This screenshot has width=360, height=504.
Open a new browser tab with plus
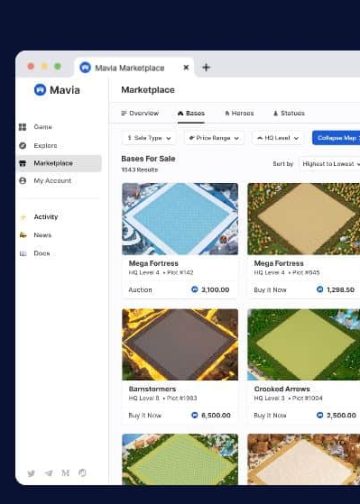206,68
